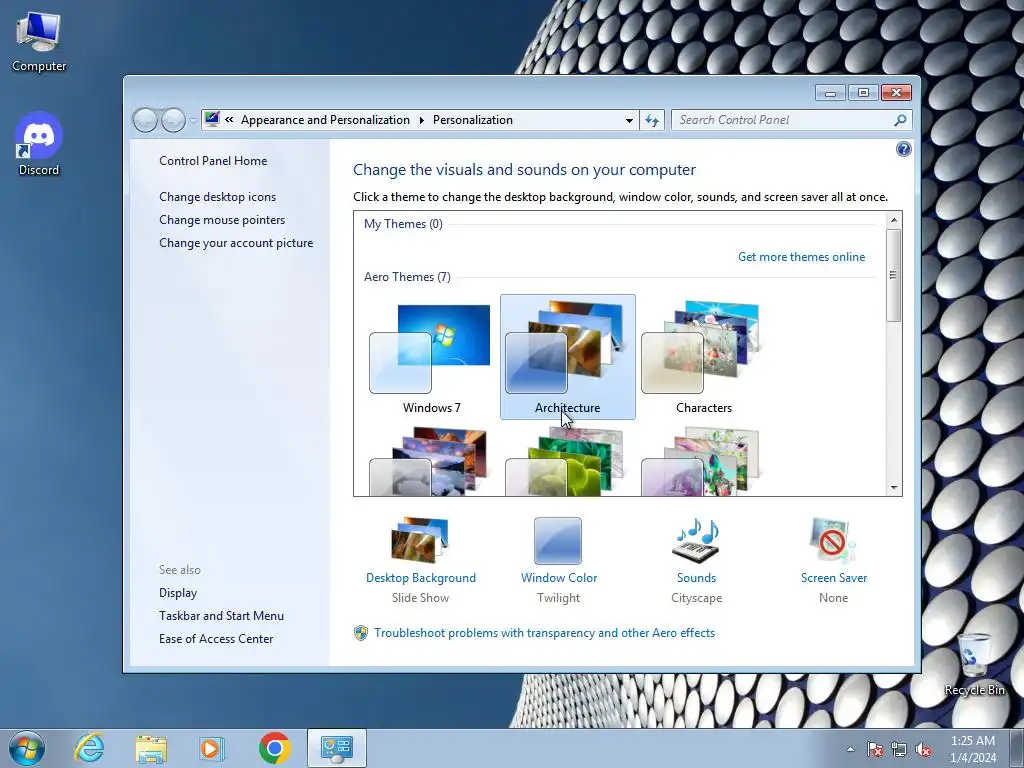Image resolution: width=1024 pixels, height=768 pixels.
Task: Click Get more themes online
Action: [801, 257]
